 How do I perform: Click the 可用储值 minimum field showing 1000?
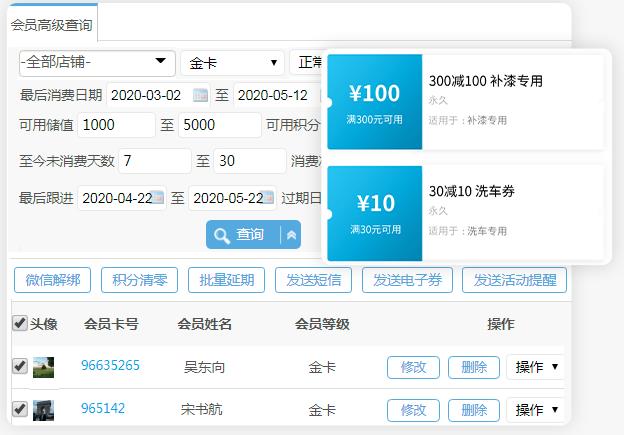[x=116, y=125]
